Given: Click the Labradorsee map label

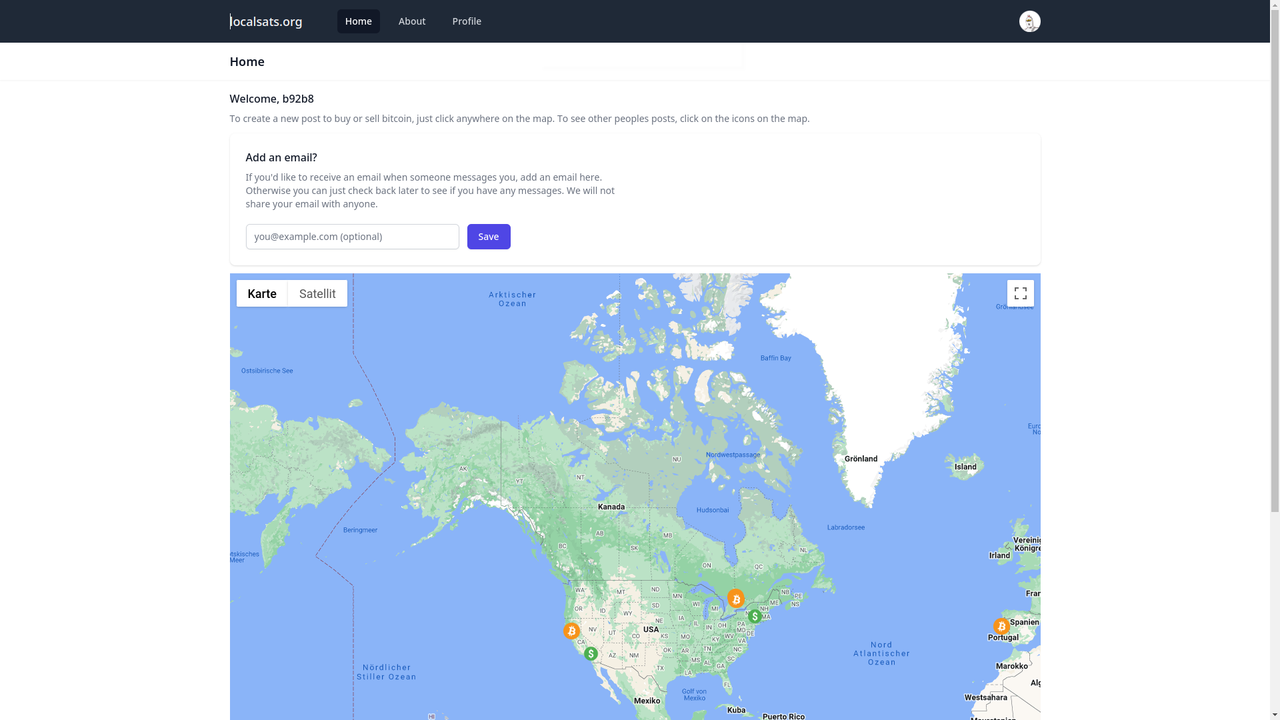Looking at the screenshot, I should coord(846,527).
